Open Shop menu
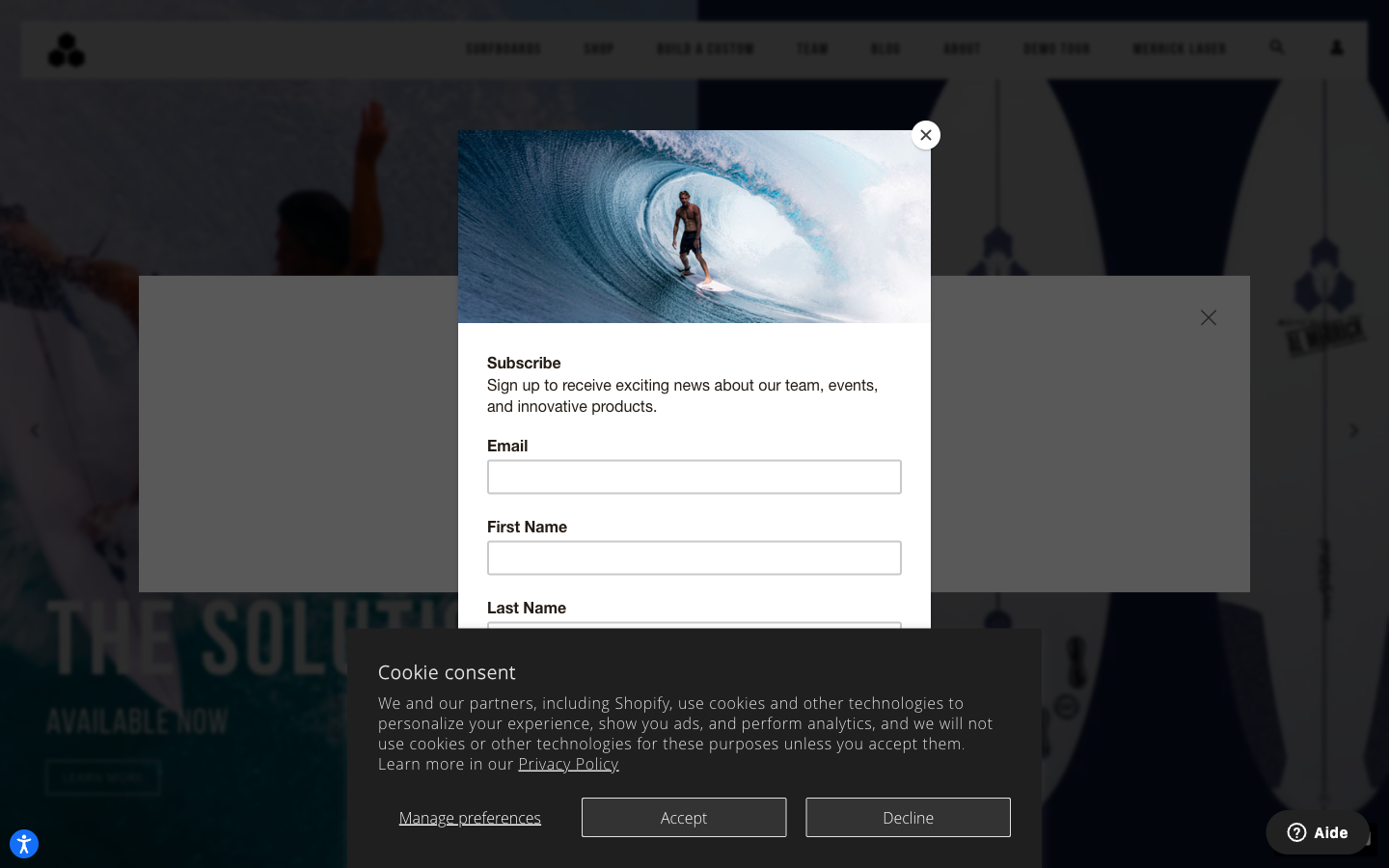The image size is (1389, 868). pyautogui.click(x=599, y=48)
